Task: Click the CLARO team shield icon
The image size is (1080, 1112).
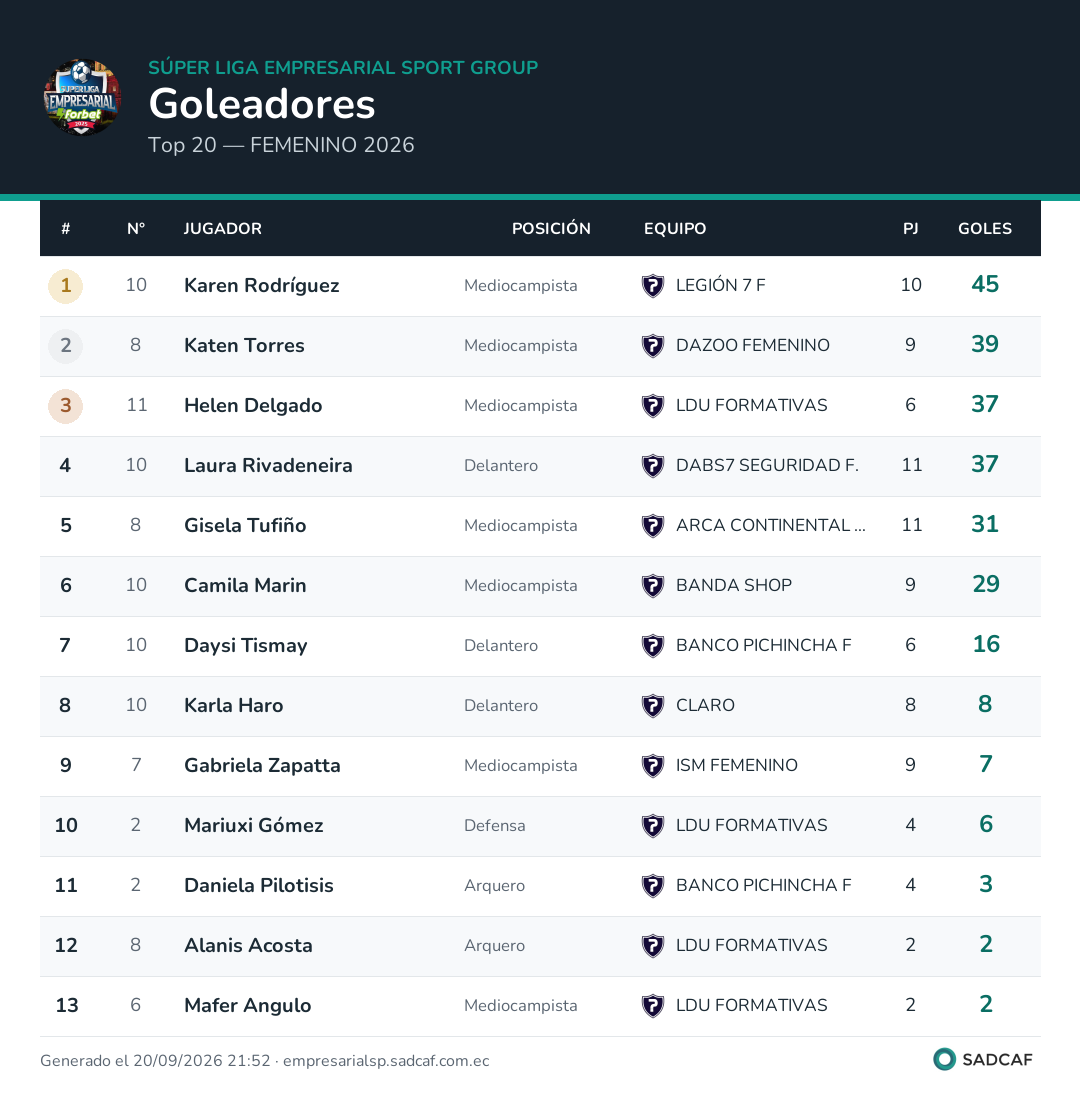Action: pyautogui.click(x=652, y=706)
